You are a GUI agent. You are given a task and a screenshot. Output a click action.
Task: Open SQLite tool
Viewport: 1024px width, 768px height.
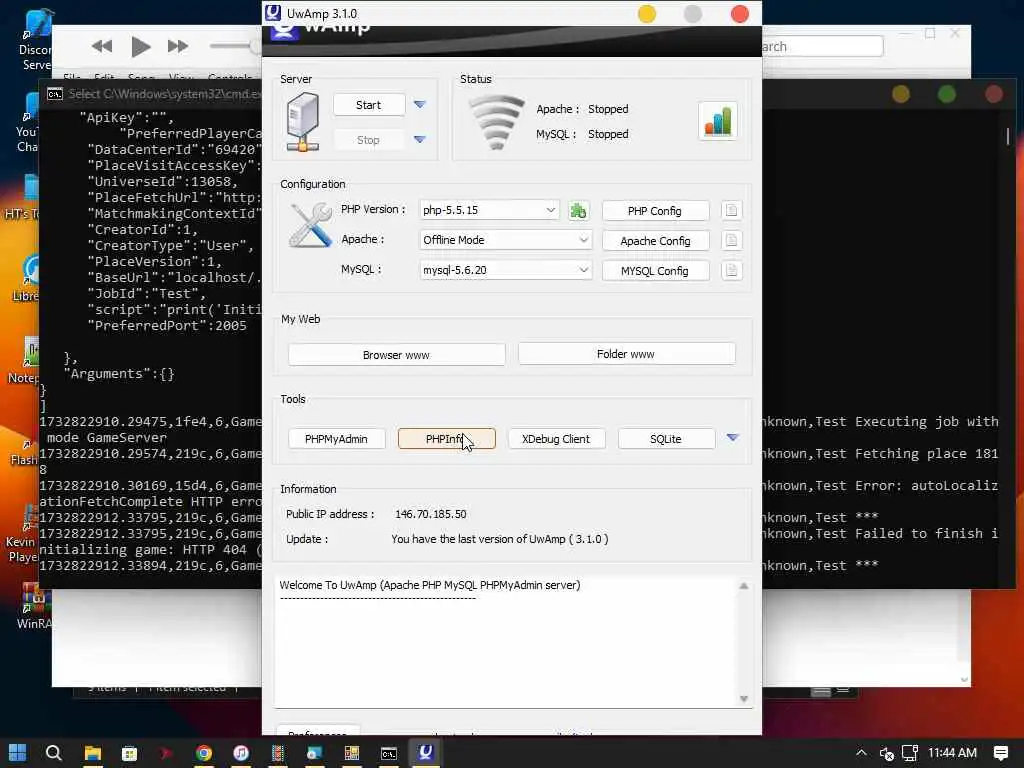666,439
